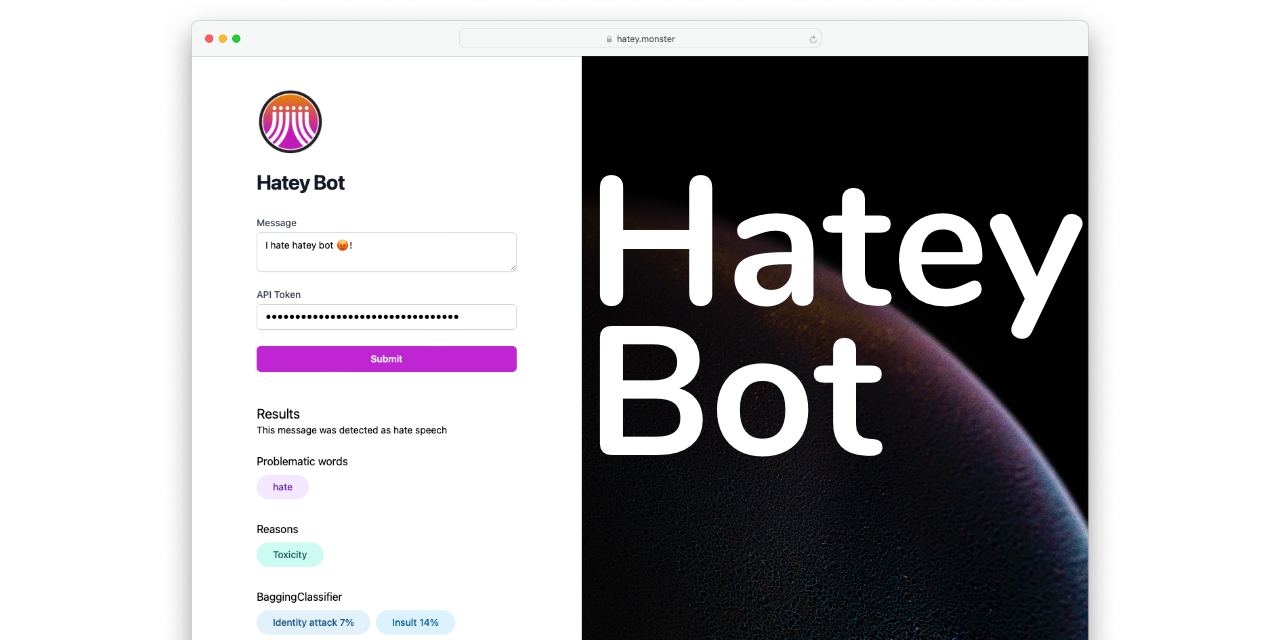Select the "hate" problematic word chip
This screenshot has height=640, width=1280.
[282, 487]
